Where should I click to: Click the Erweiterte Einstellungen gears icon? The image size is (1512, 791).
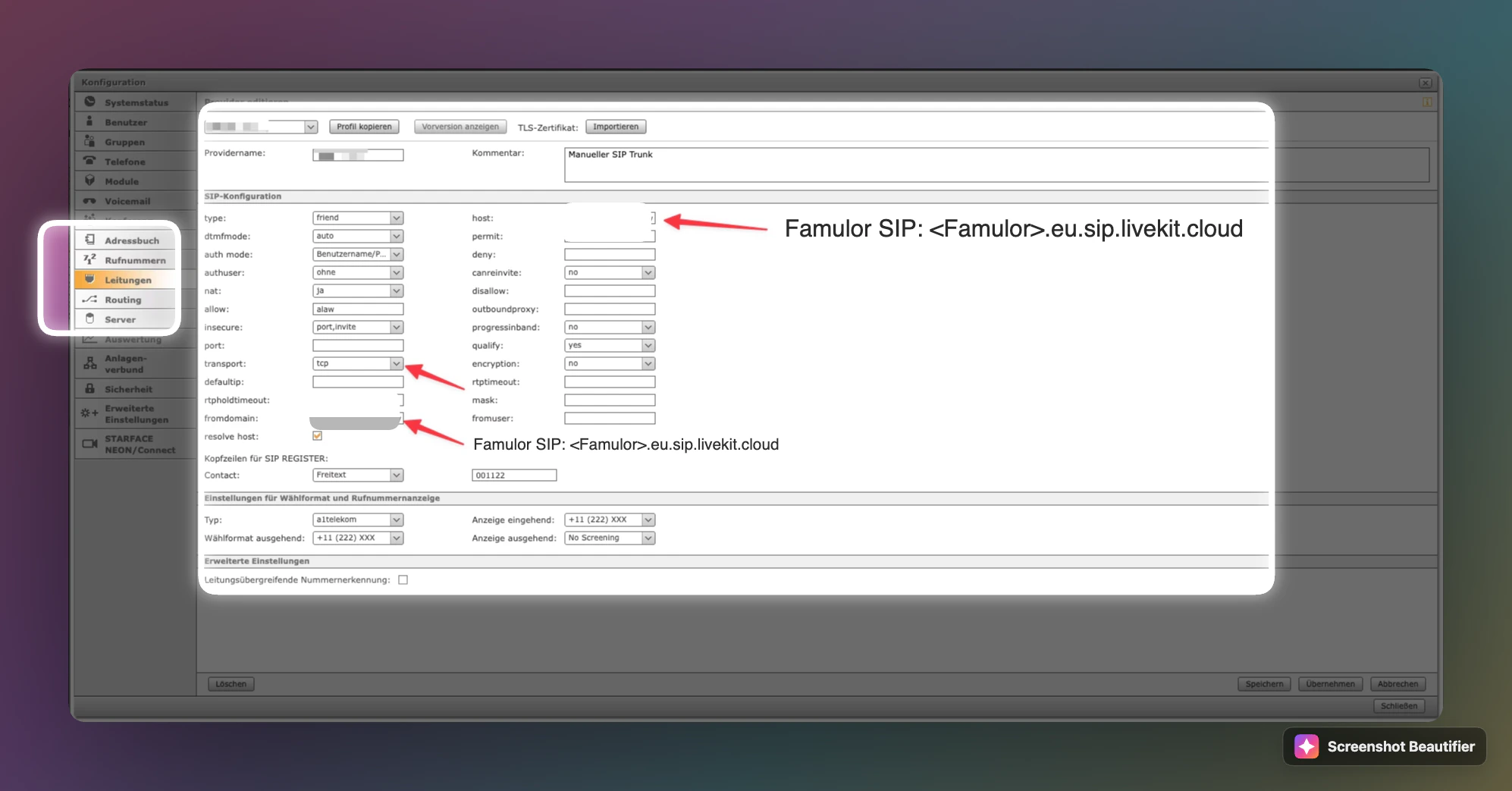click(x=89, y=413)
